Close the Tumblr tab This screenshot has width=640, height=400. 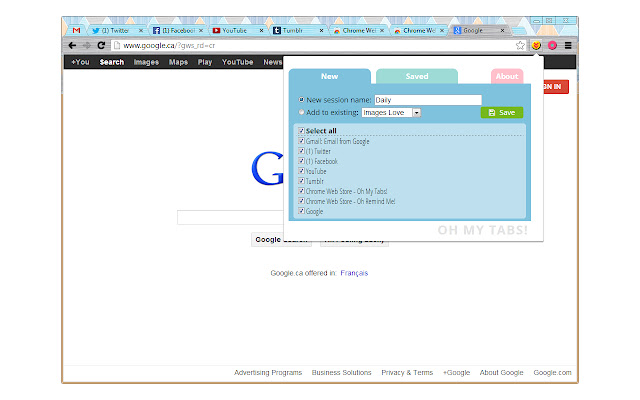coord(322,31)
